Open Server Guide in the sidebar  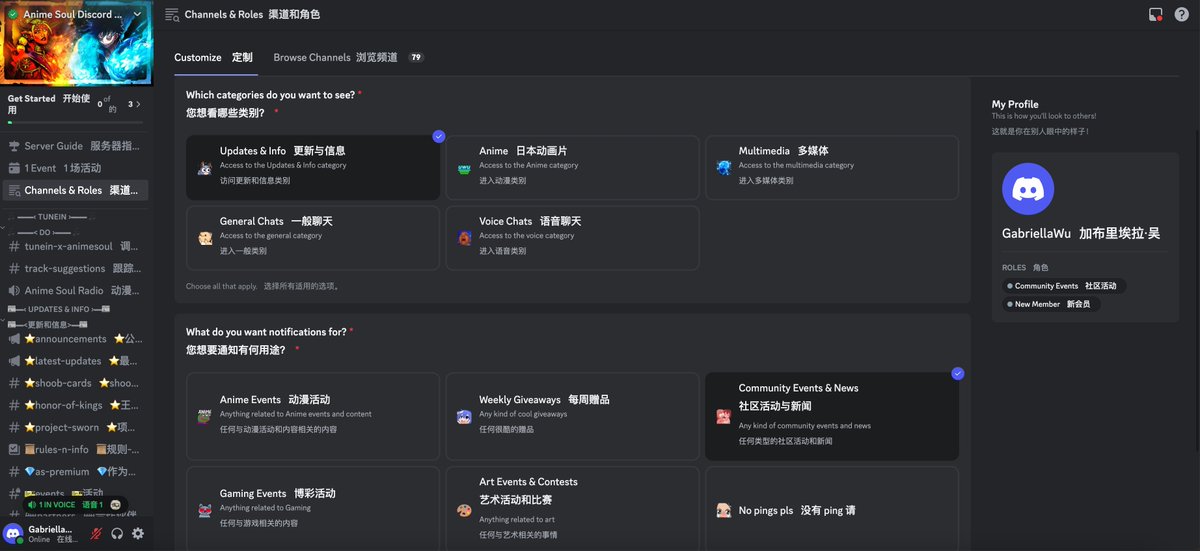click(74, 146)
